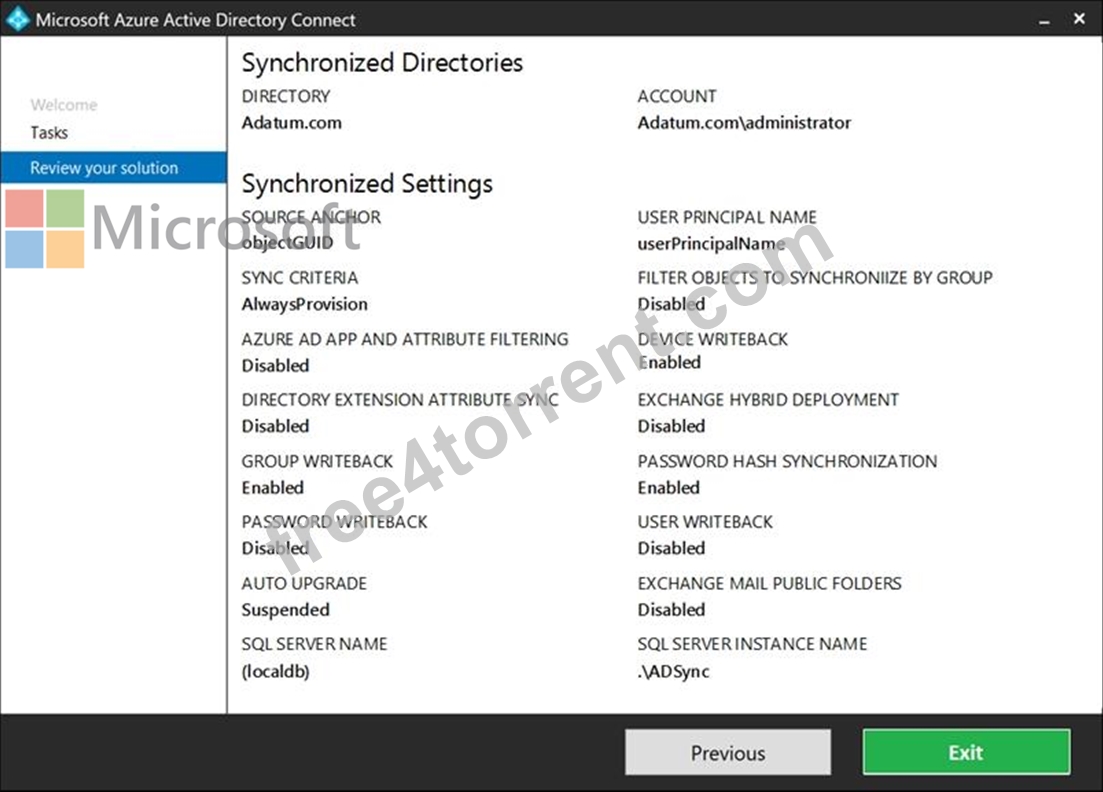This screenshot has height=792, width=1103.
Task: Click the SQL SERVER INSTANCE NAME label
Action: 753,644
